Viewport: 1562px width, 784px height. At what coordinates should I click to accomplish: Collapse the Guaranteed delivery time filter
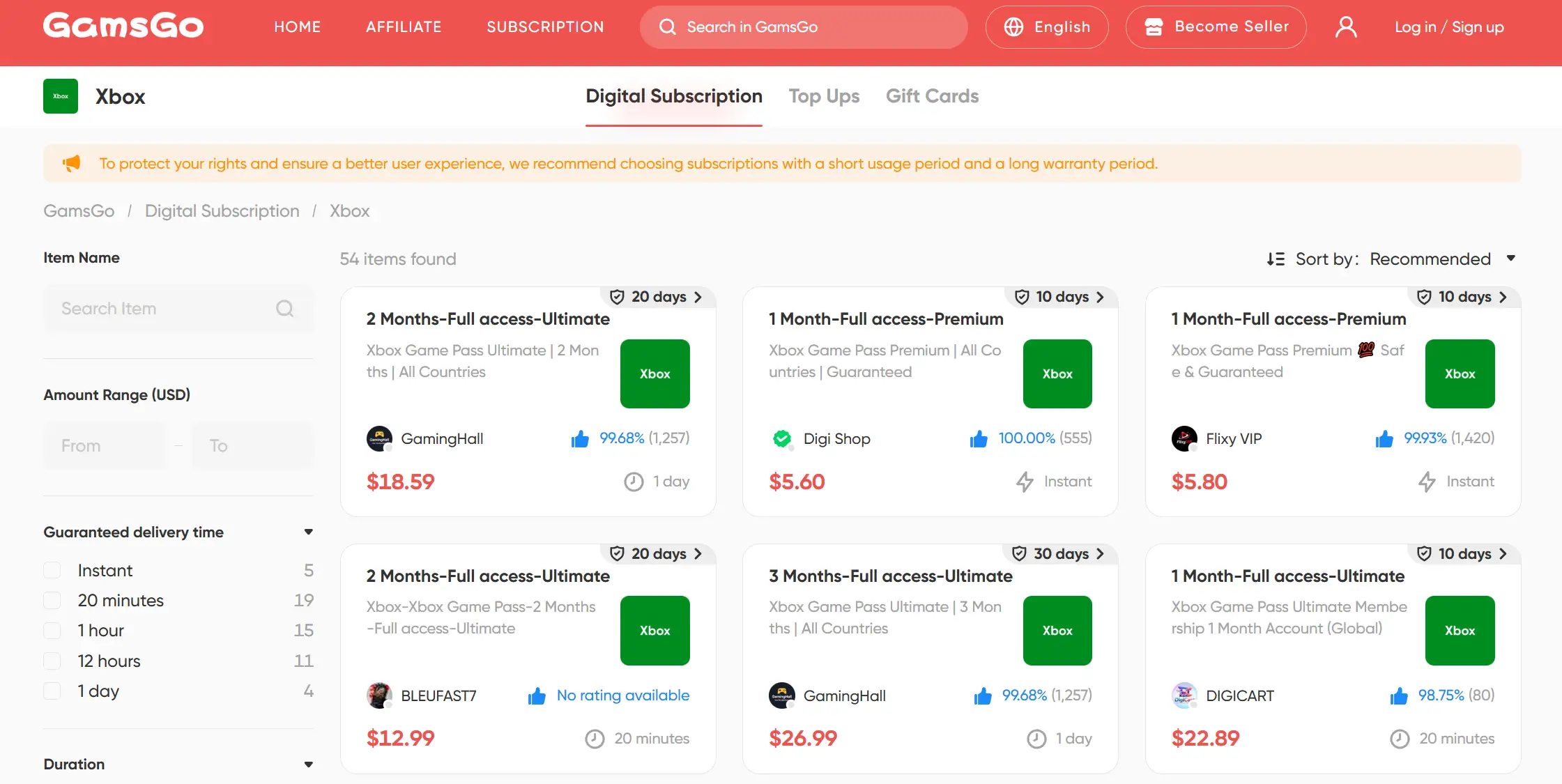point(309,532)
